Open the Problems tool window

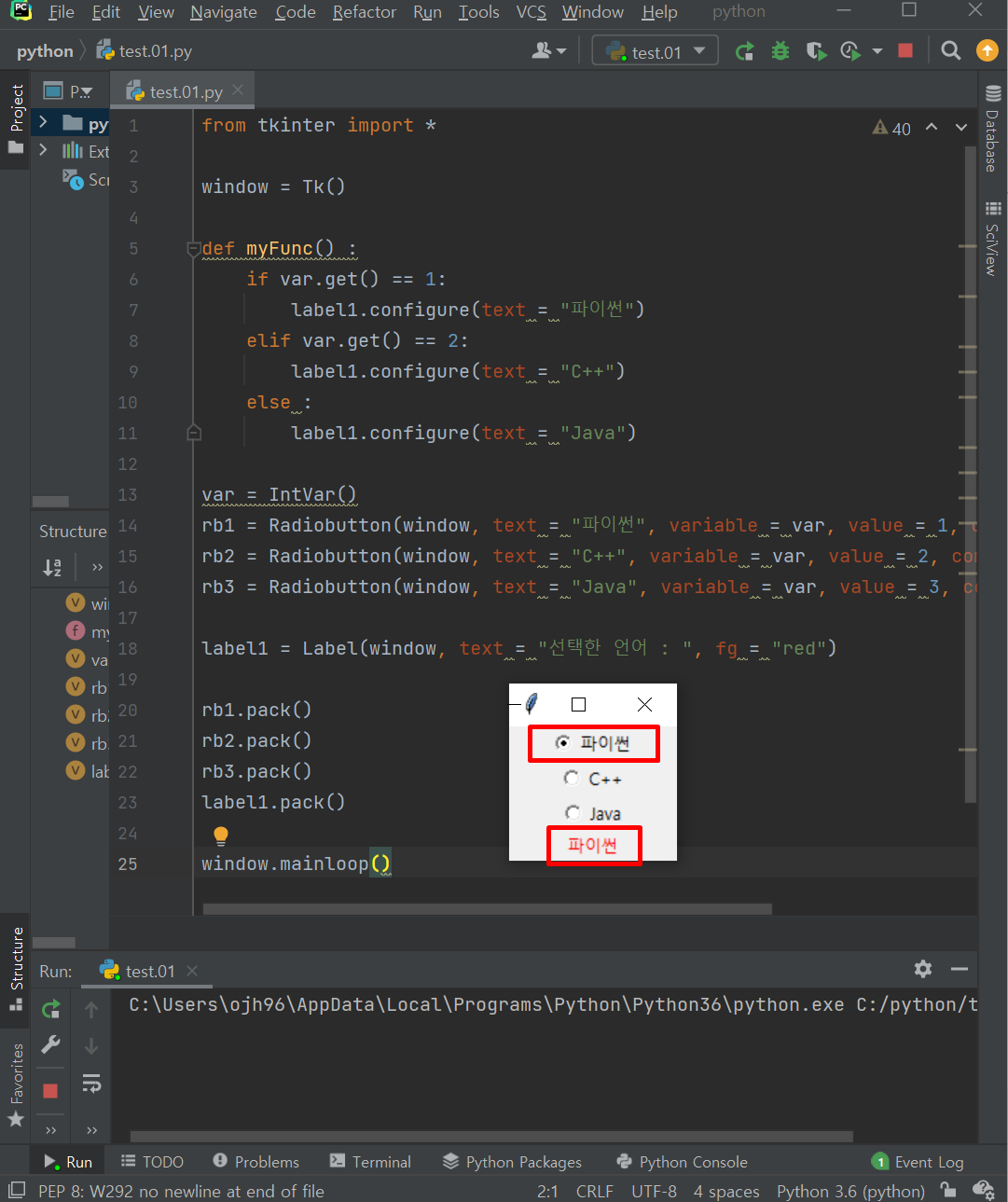(x=256, y=1162)
